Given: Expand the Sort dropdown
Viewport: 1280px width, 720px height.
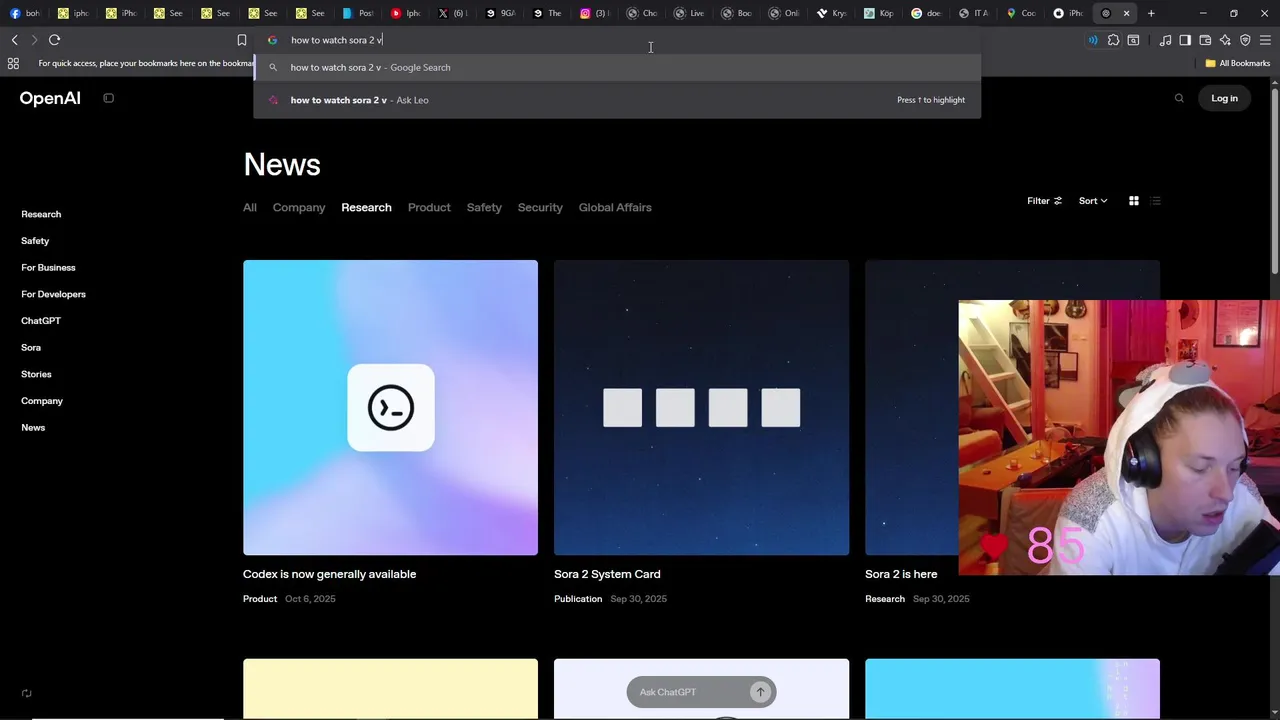Looking at the screenshot, I should tap(1092, 201).
